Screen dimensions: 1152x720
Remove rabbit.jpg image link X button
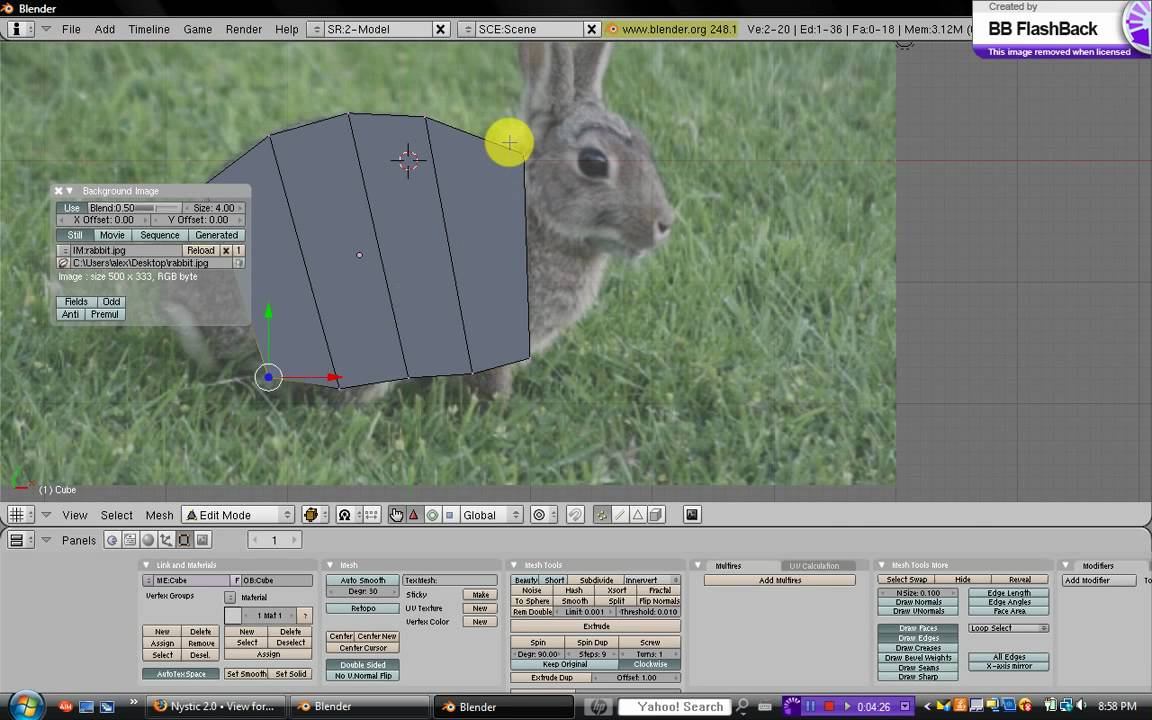[226, 251]
